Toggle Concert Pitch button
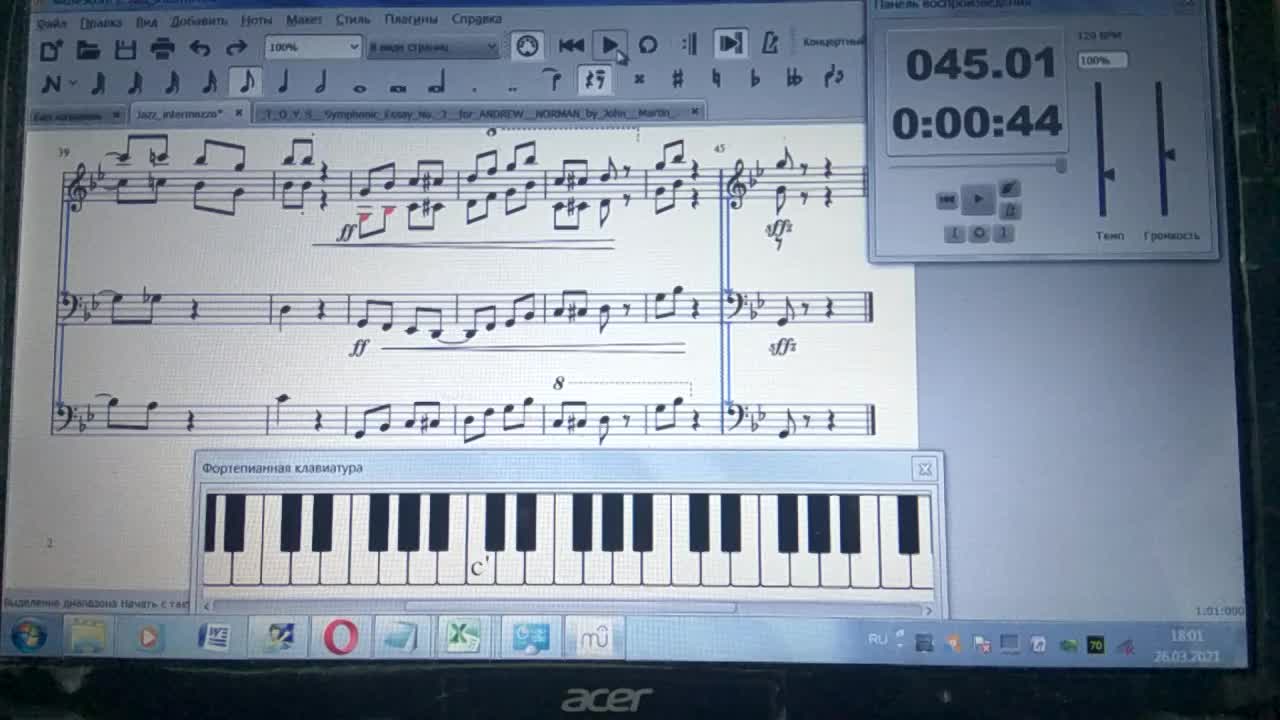Image resolution: width=1280 pixels, height=720 pixels. (832, 43)
